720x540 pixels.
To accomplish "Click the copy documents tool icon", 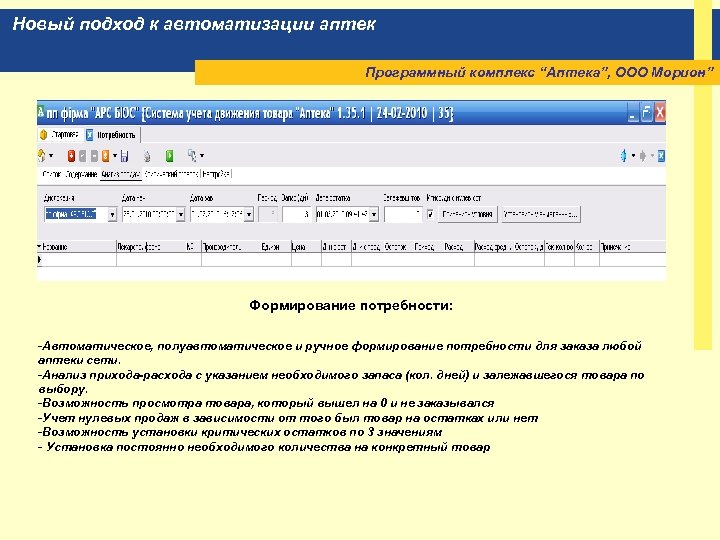I will (x=192, y=156).
